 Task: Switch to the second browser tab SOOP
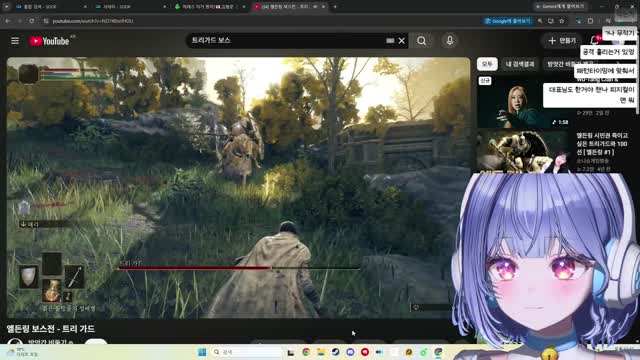(x=130, y=7)
